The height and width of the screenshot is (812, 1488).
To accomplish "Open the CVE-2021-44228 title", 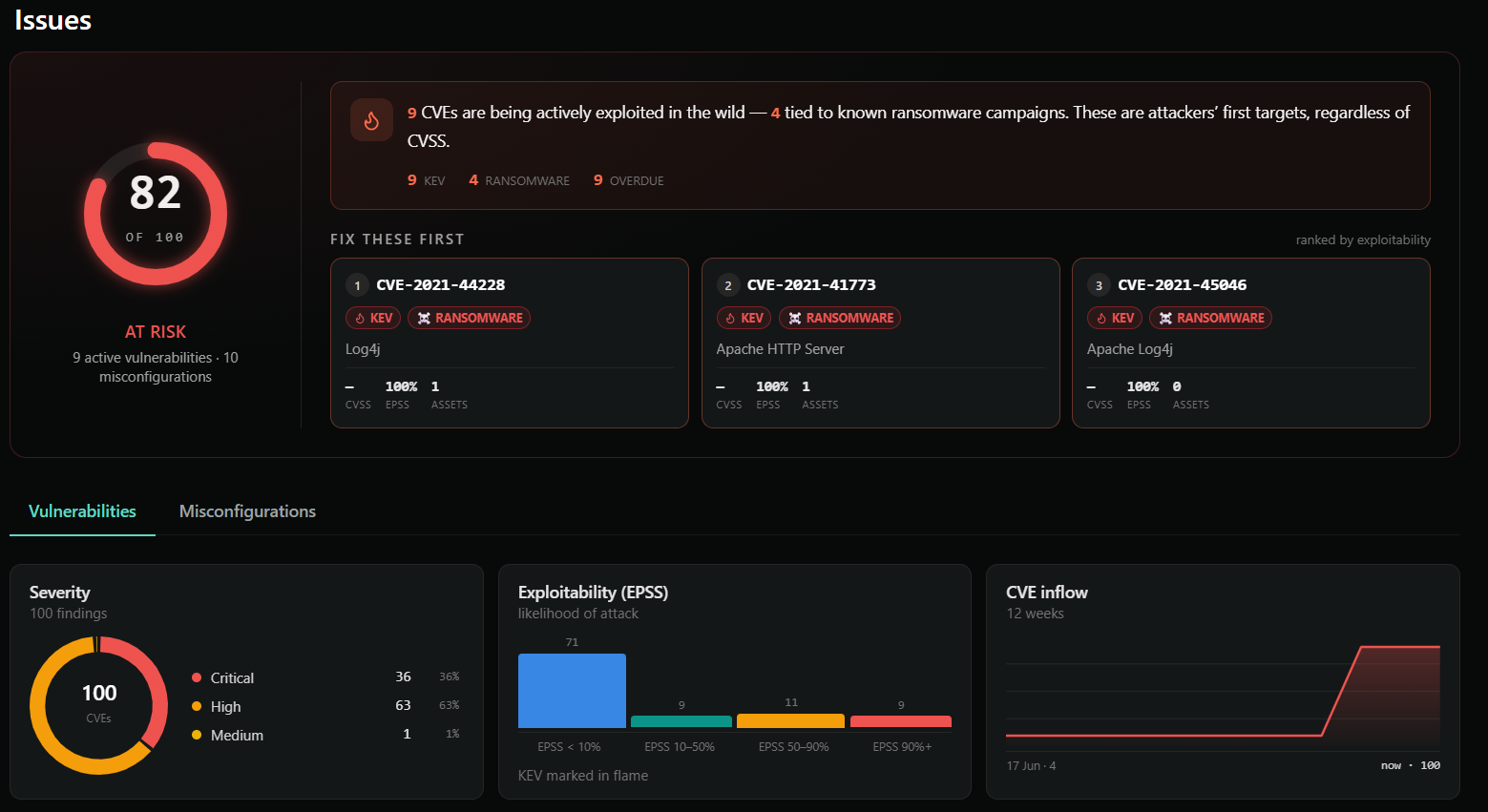I will point(441,285).
